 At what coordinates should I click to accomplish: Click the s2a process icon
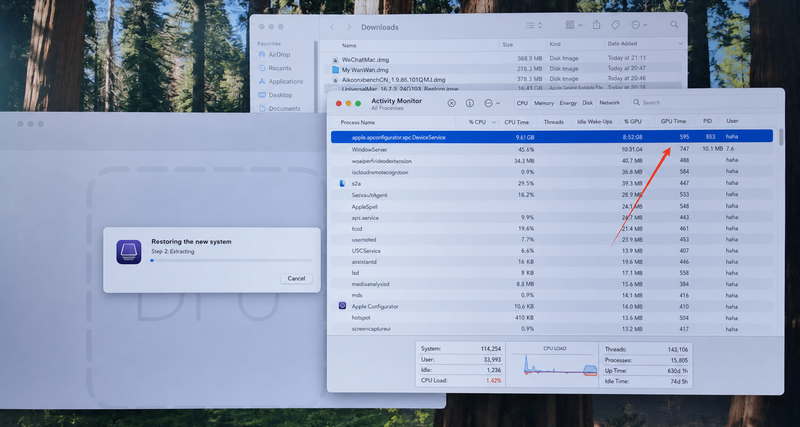point(342,183)
